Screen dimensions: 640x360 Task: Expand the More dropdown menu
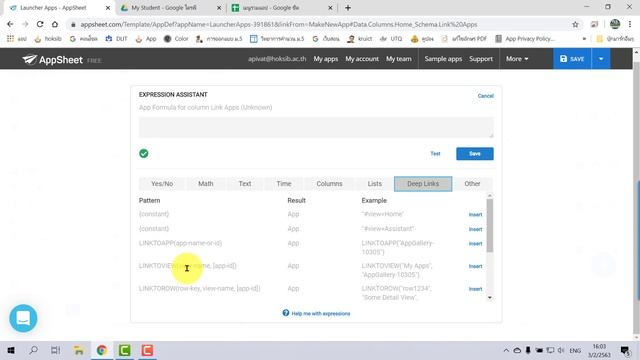click(517, 59)
